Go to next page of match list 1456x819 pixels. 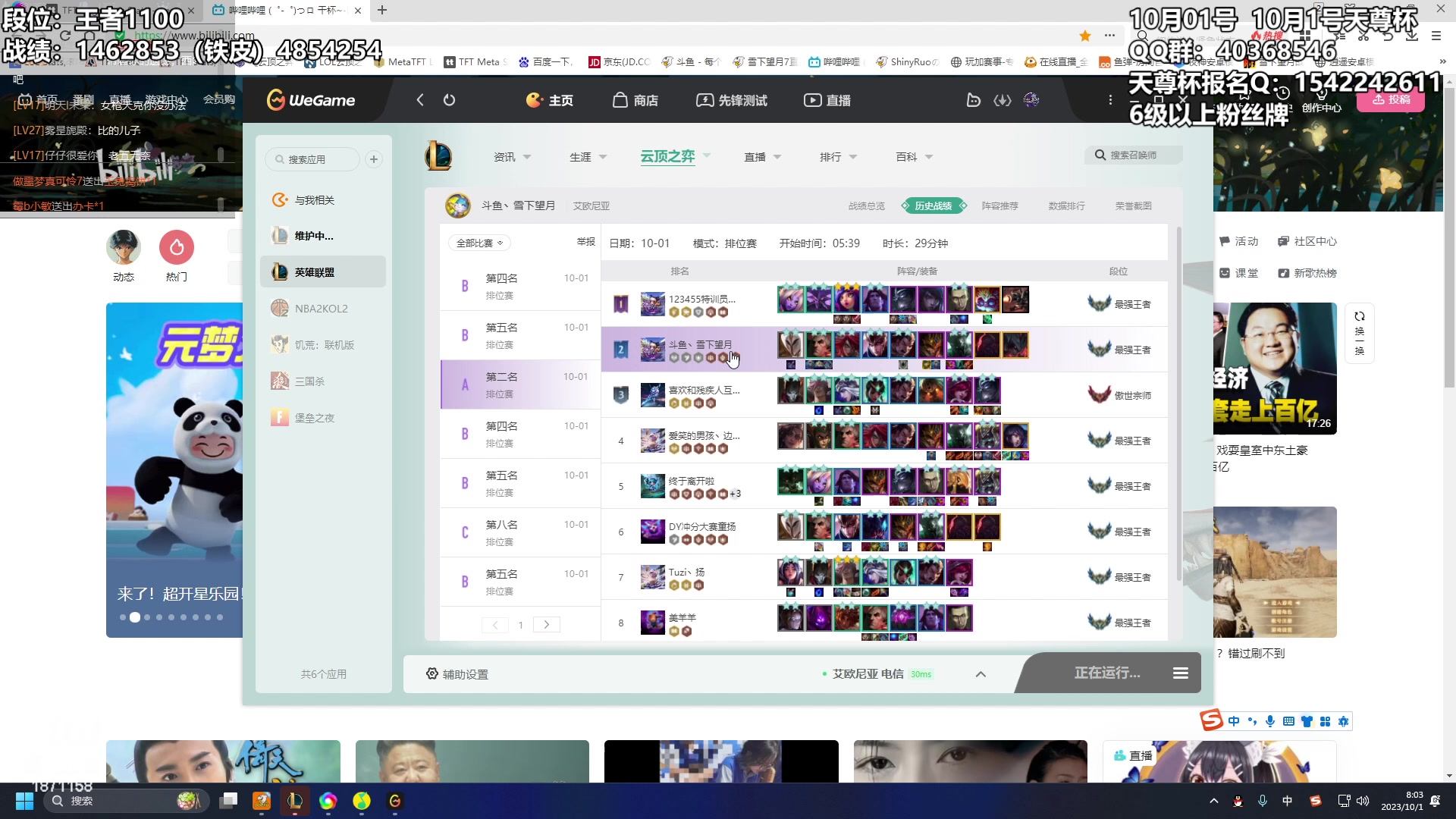(x=546, y=625)
